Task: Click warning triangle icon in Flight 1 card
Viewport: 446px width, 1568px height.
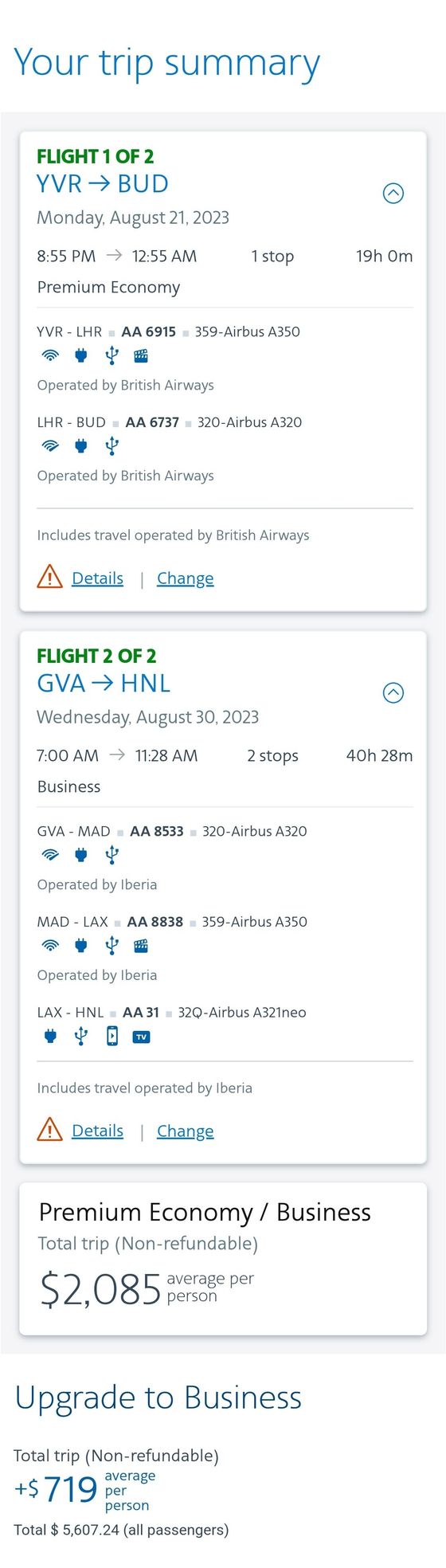Action: (49, 576)
